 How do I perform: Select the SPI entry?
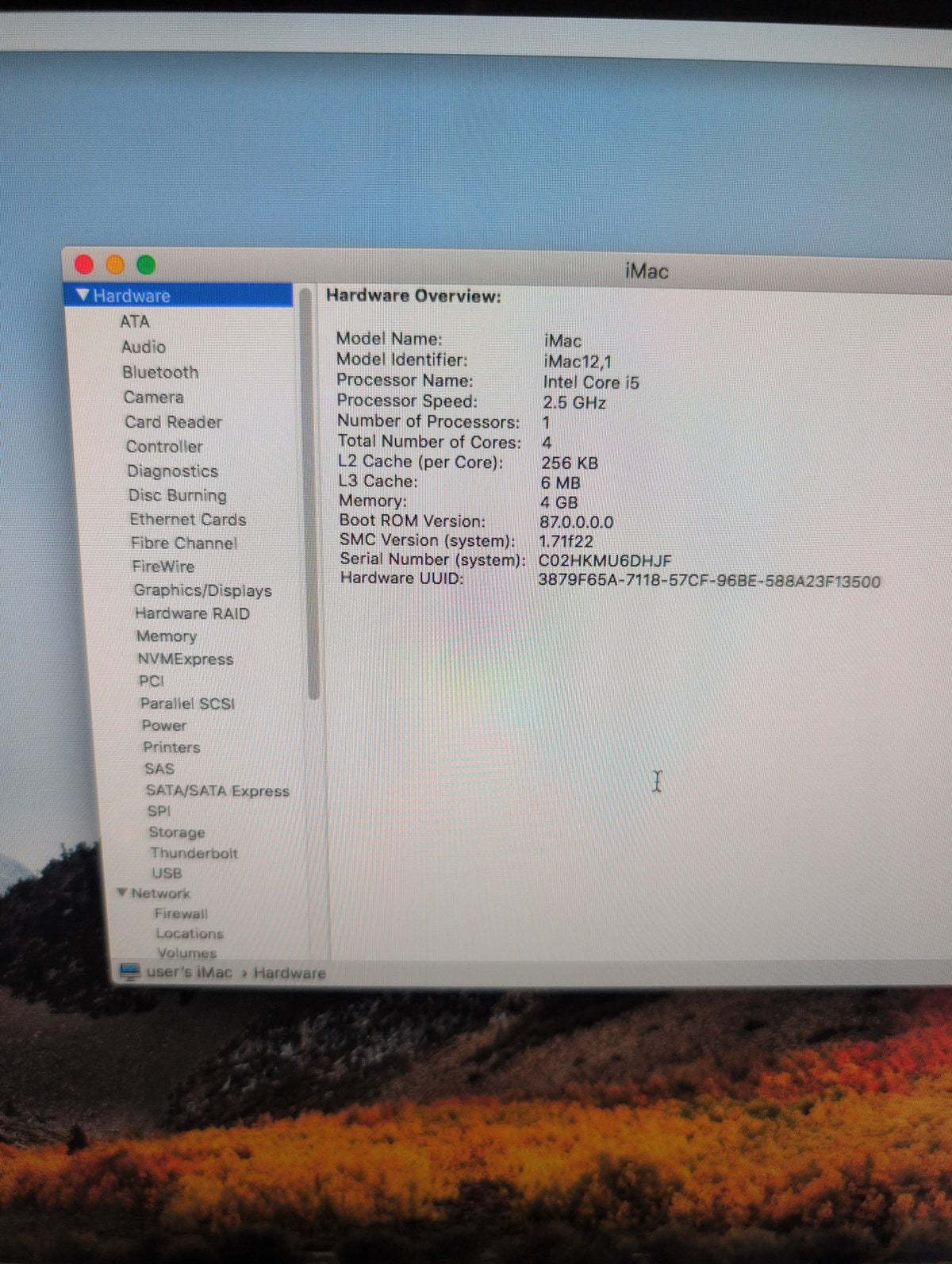(159, 811)
